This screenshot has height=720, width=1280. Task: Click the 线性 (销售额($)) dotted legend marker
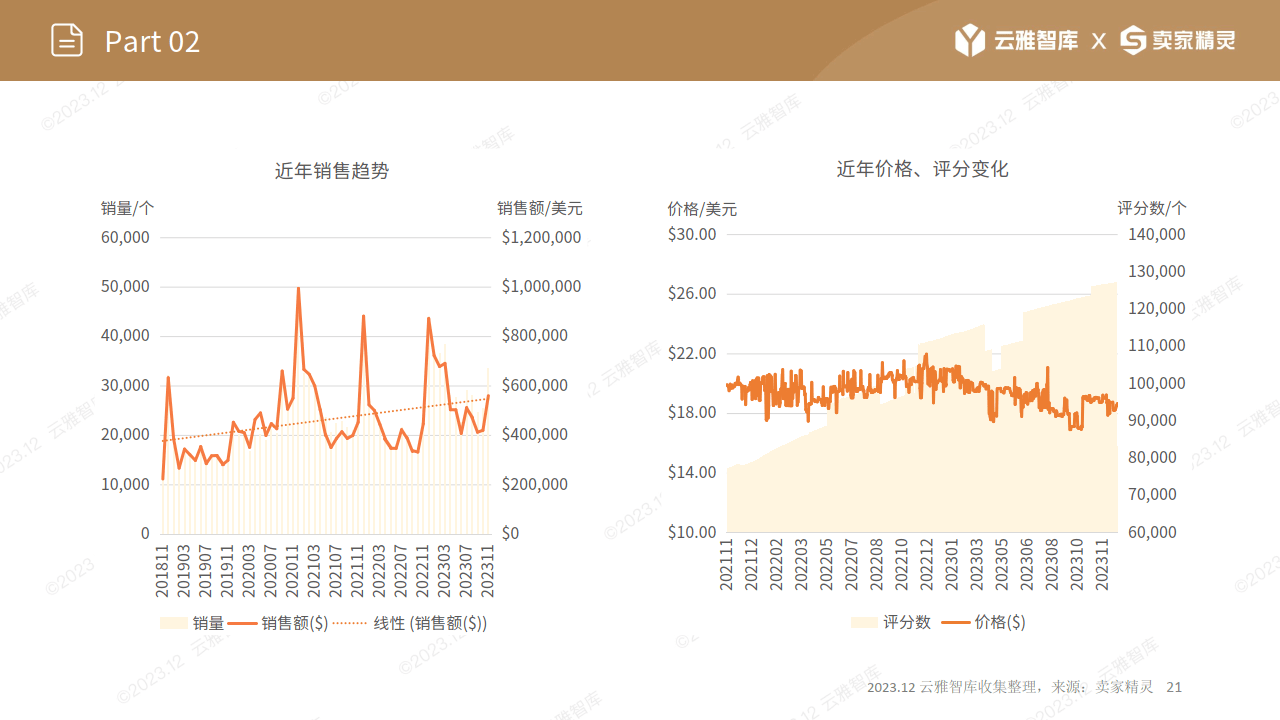352,623
